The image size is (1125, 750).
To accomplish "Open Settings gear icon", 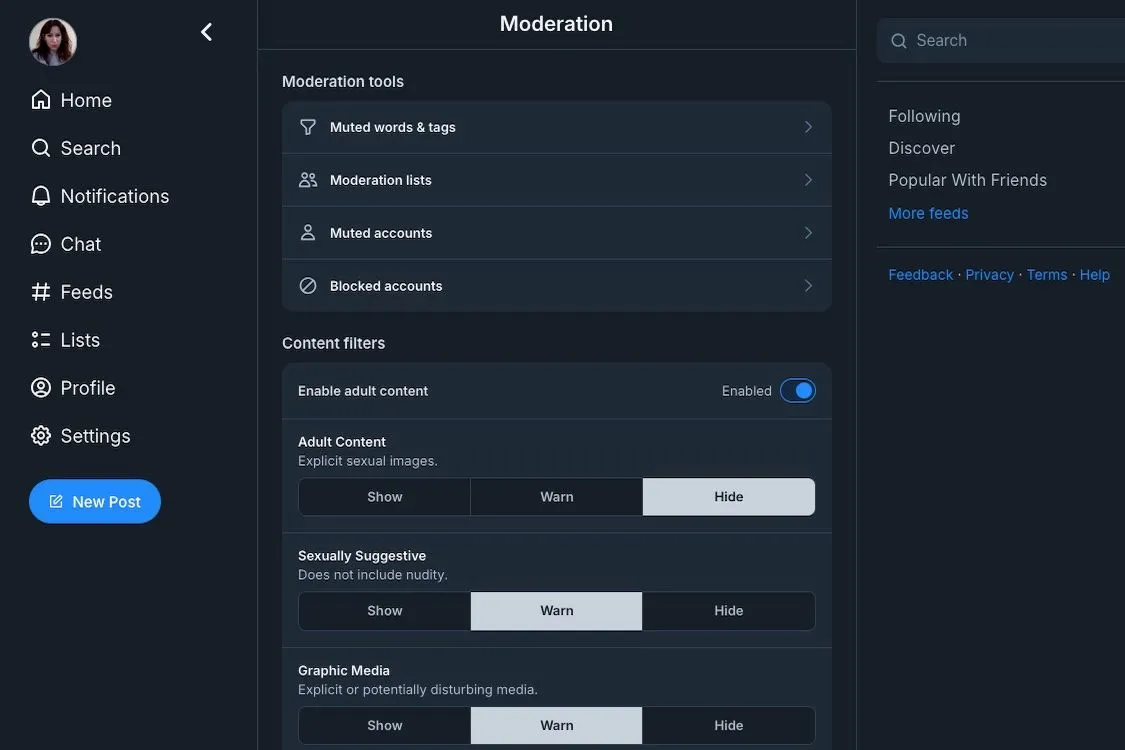I will click(41, 436).
